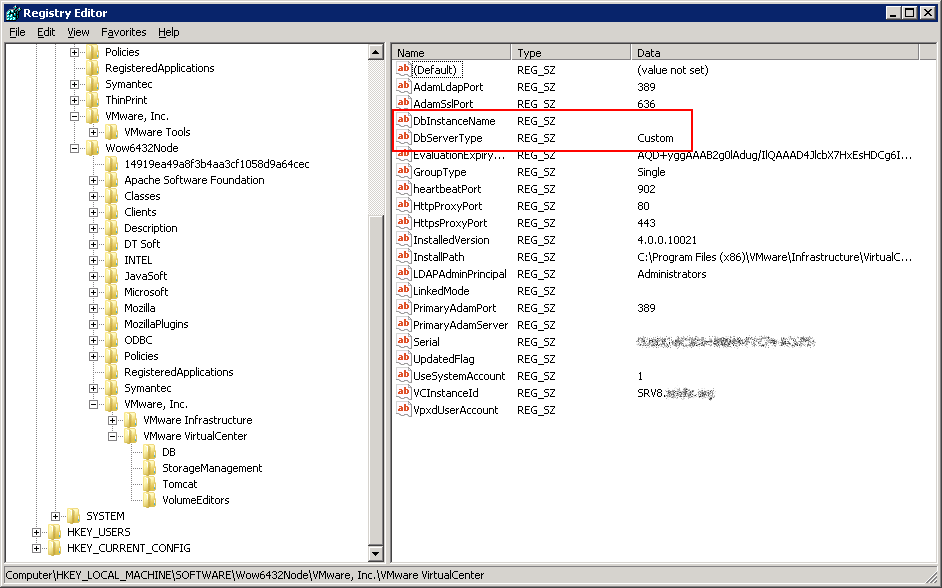
Task: Click the Tomcat key folder icon
Action: [x=150, y=483]
